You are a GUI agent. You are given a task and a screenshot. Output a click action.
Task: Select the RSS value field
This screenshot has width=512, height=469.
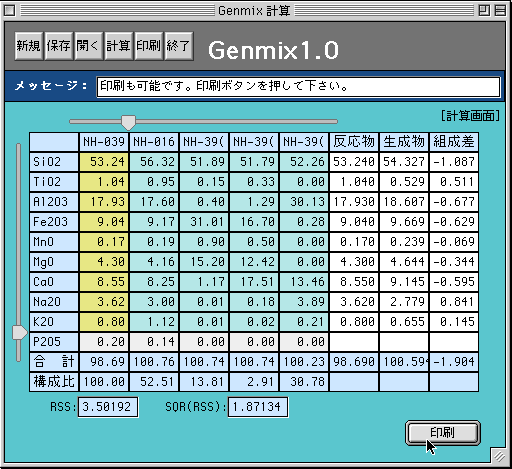click(x=108, y=407)
